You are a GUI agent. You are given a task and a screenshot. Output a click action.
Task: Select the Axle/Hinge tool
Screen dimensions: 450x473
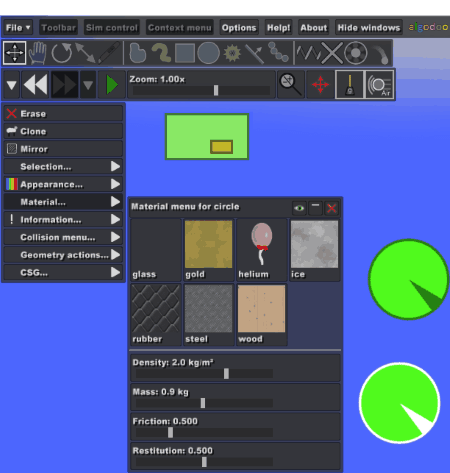click(x=355, y=53)
